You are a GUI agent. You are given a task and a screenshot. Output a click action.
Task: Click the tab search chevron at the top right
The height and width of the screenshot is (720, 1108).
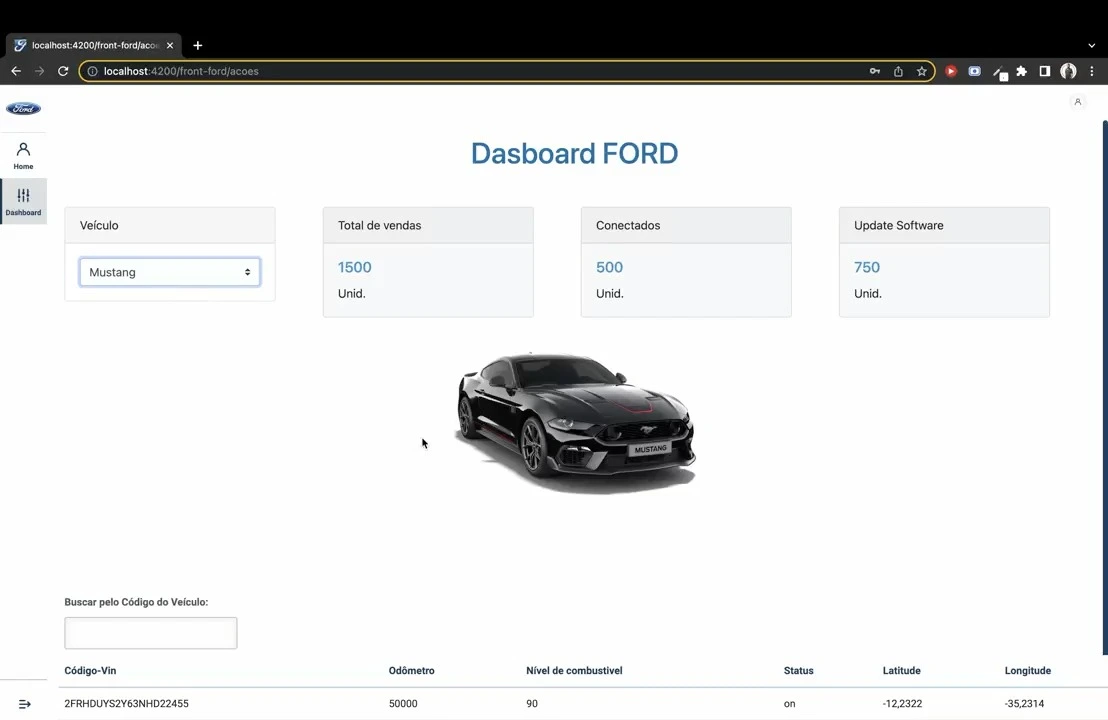pos(1091,44)
